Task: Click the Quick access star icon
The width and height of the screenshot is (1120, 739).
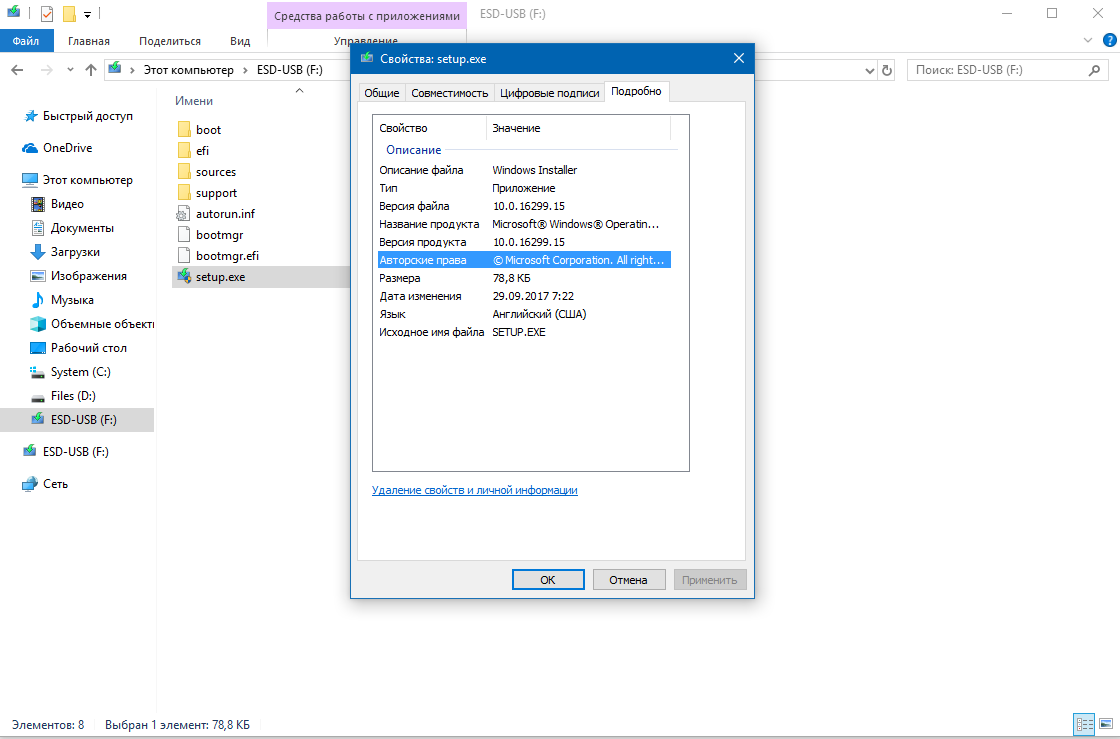Action: coord(31,116)
